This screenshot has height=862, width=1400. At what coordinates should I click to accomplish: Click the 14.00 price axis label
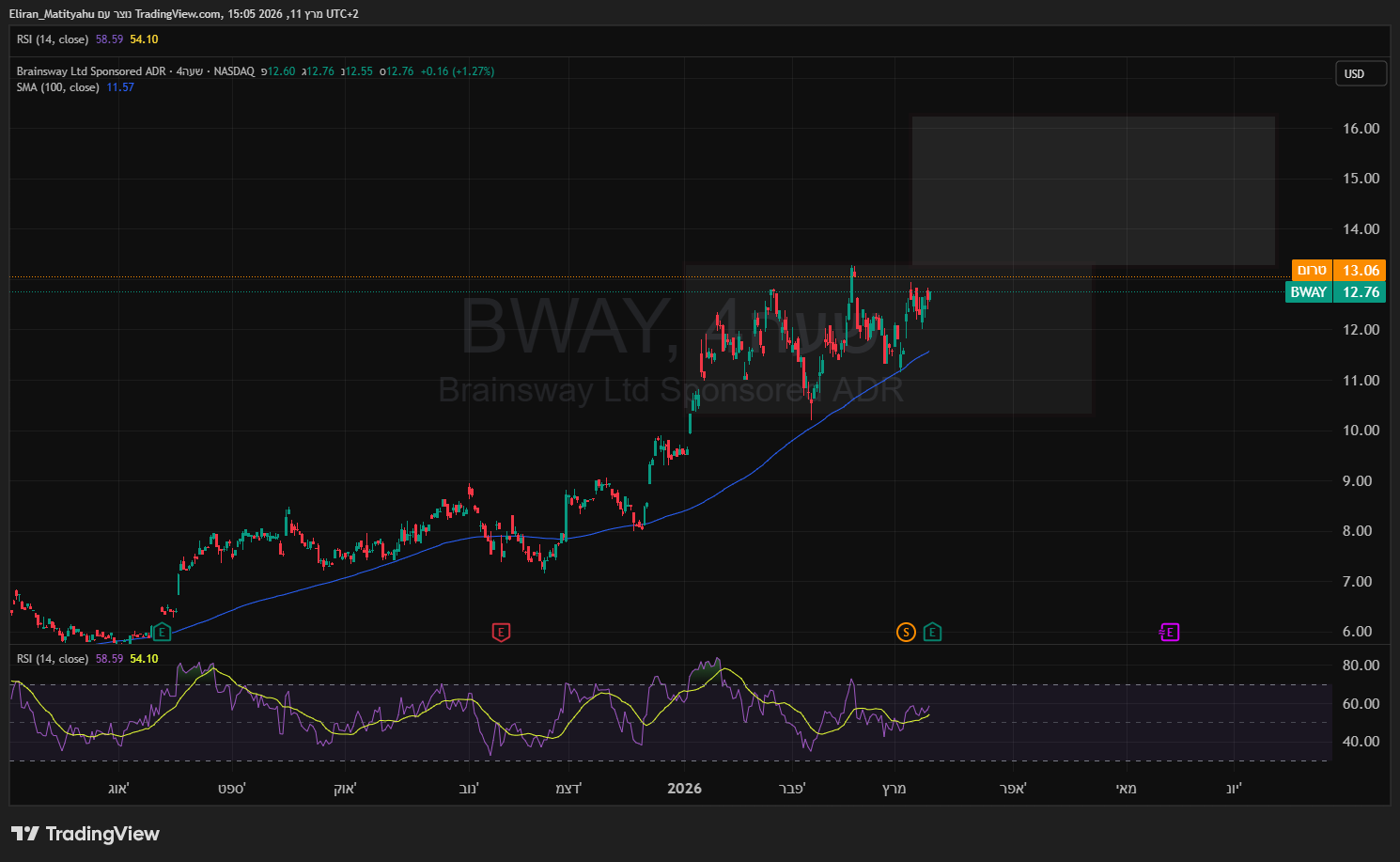[1361, 229]
